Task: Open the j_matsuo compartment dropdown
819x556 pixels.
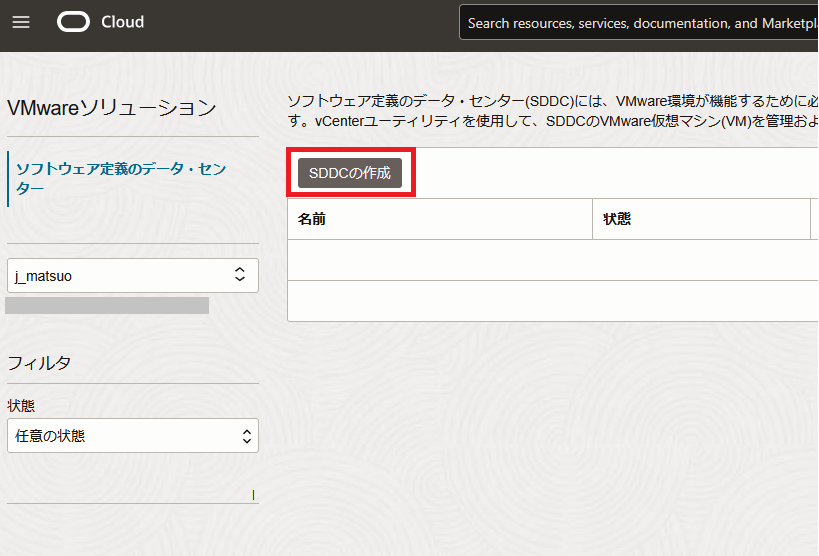Action: point(133,275)
